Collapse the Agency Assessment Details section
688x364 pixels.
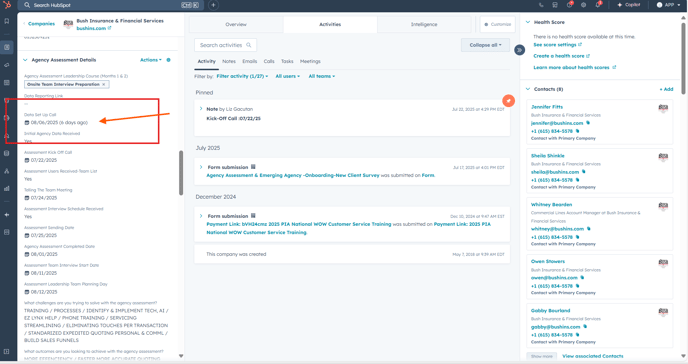point(25,60)
